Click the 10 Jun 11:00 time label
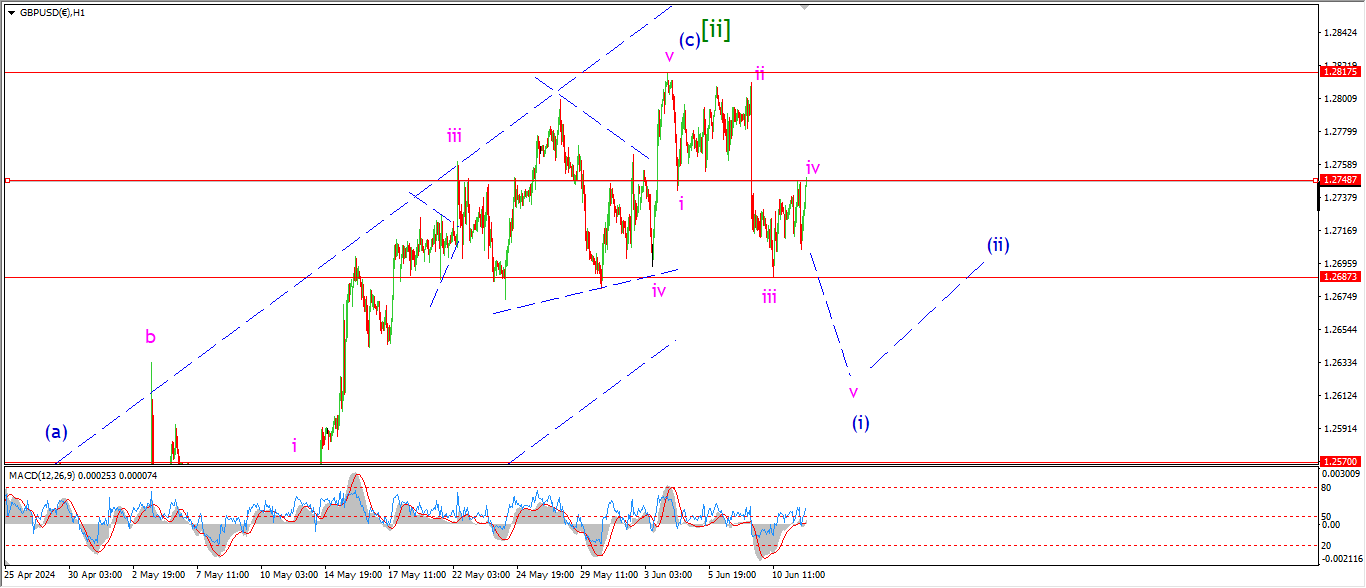 pyautogui.click(x=797, y=575)
